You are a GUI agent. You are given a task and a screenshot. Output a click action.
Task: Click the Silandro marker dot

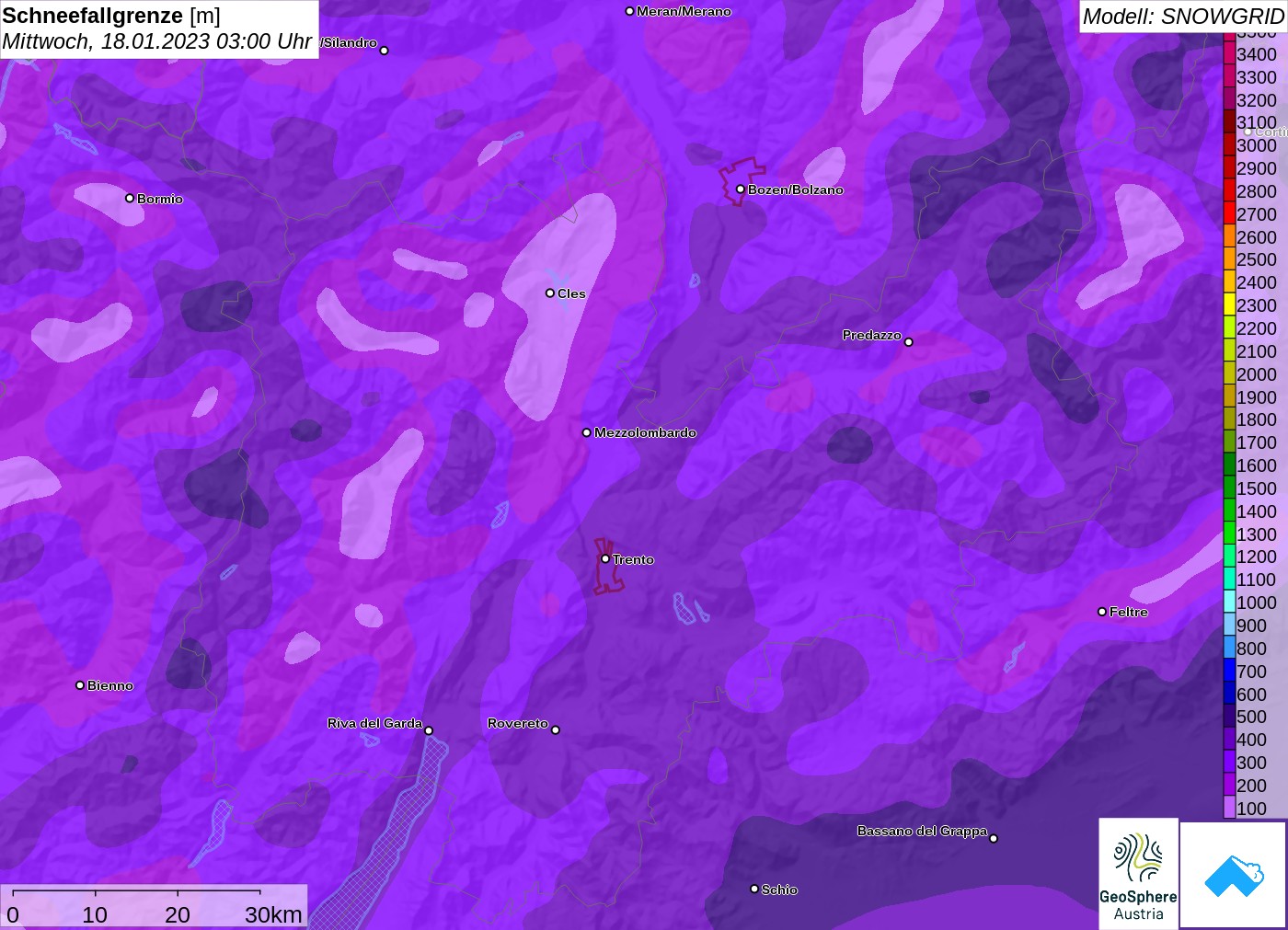coord(385,51)
